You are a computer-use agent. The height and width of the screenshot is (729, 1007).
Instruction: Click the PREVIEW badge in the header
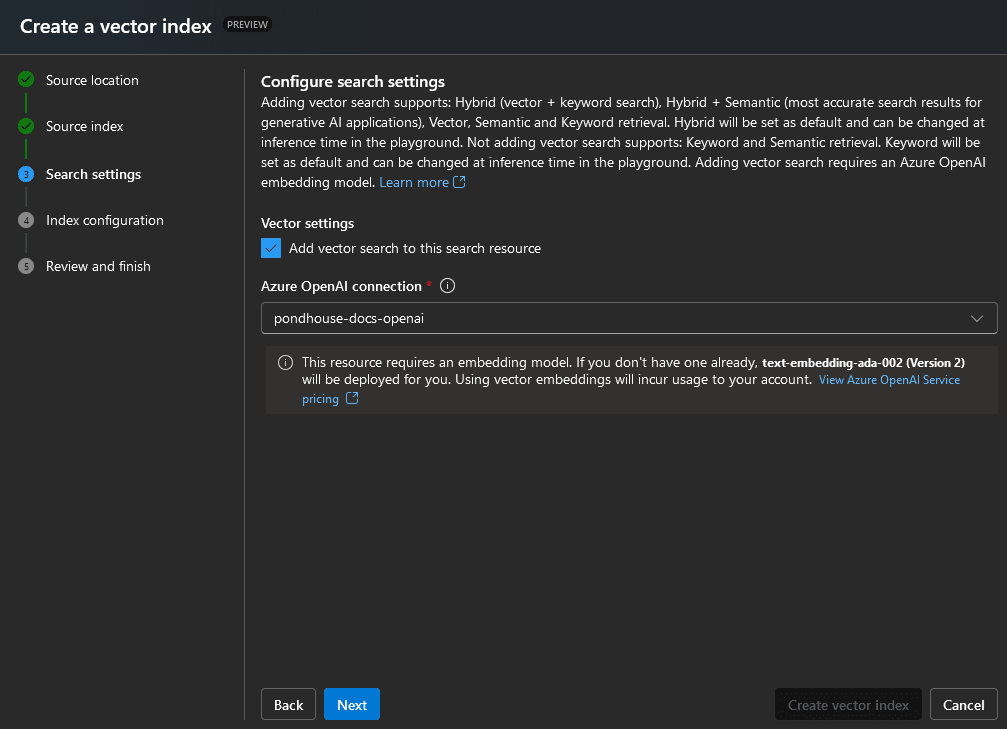246,24
